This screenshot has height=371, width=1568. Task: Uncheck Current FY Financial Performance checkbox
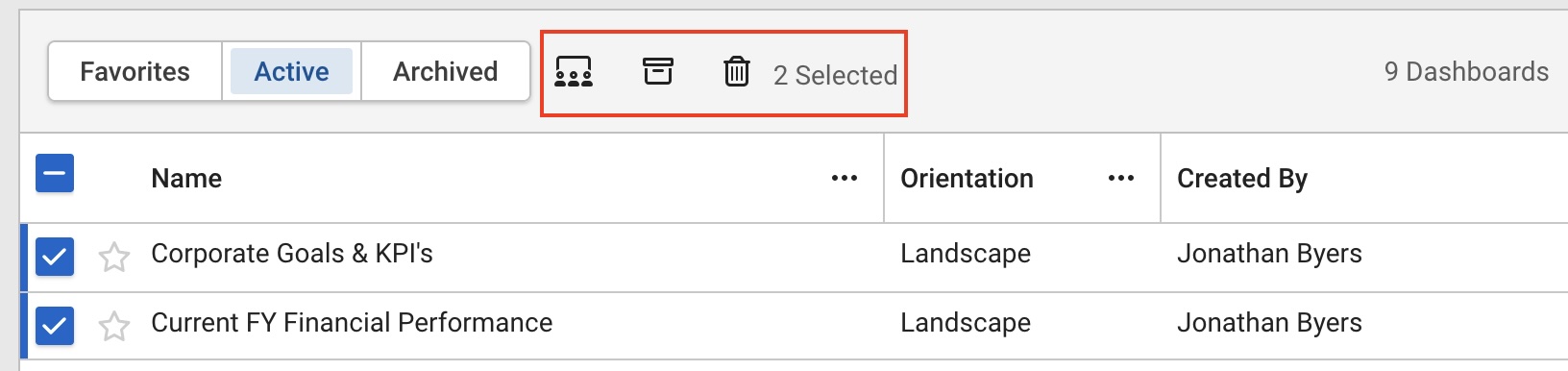(x=55, y=326)
